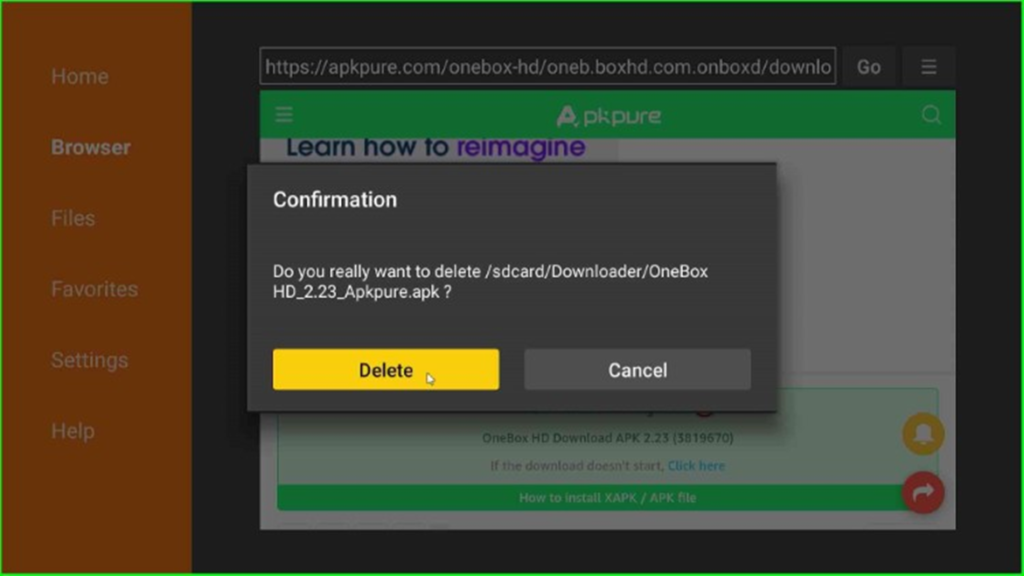Open the How to install XAPK / APK file link
The image size is (1024, 576).
[x=607, y=498]
